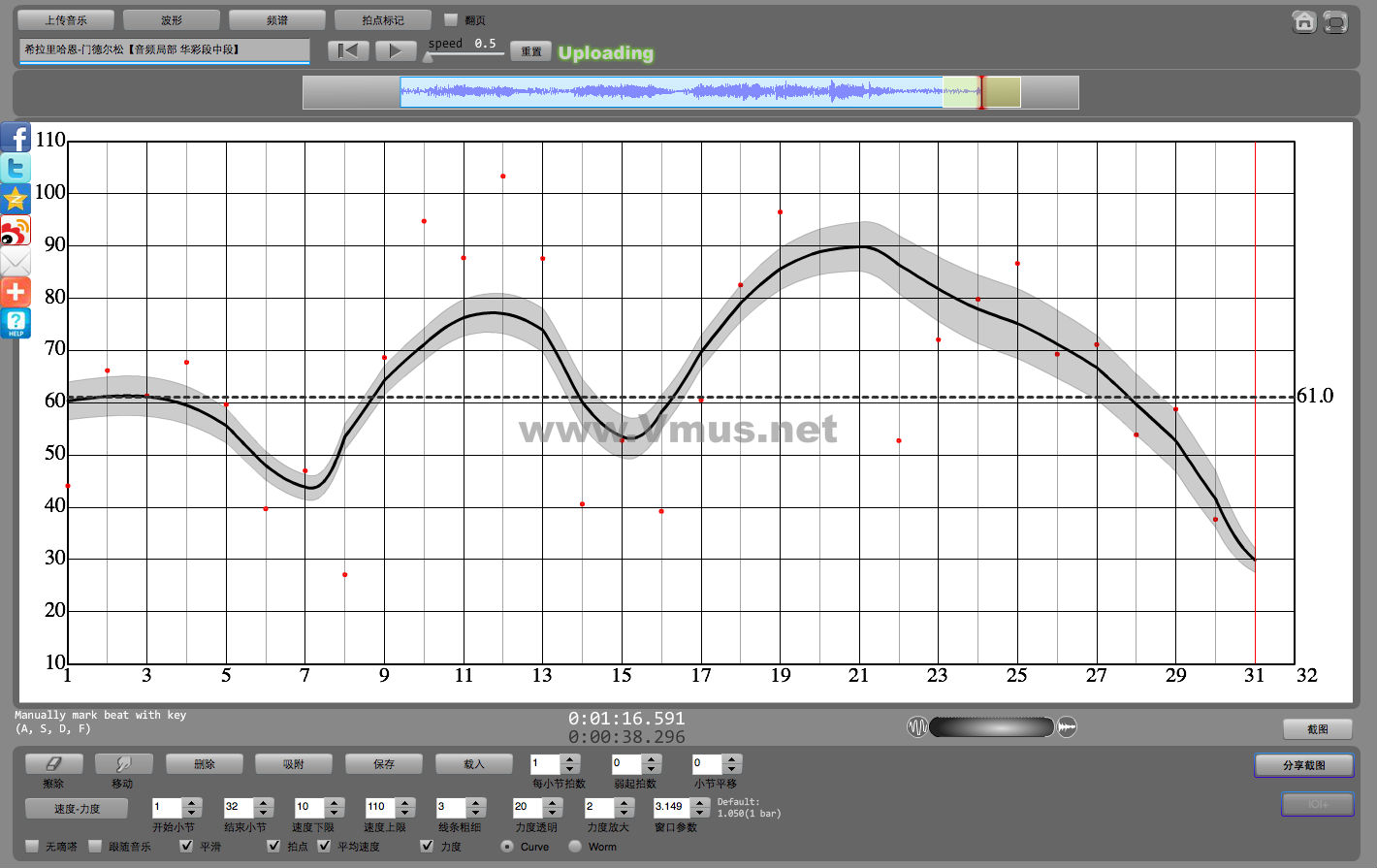The height and width of the screenshot is (868, 1377).
Task: Click the Weibo share icon
Action: pos(16,231)
